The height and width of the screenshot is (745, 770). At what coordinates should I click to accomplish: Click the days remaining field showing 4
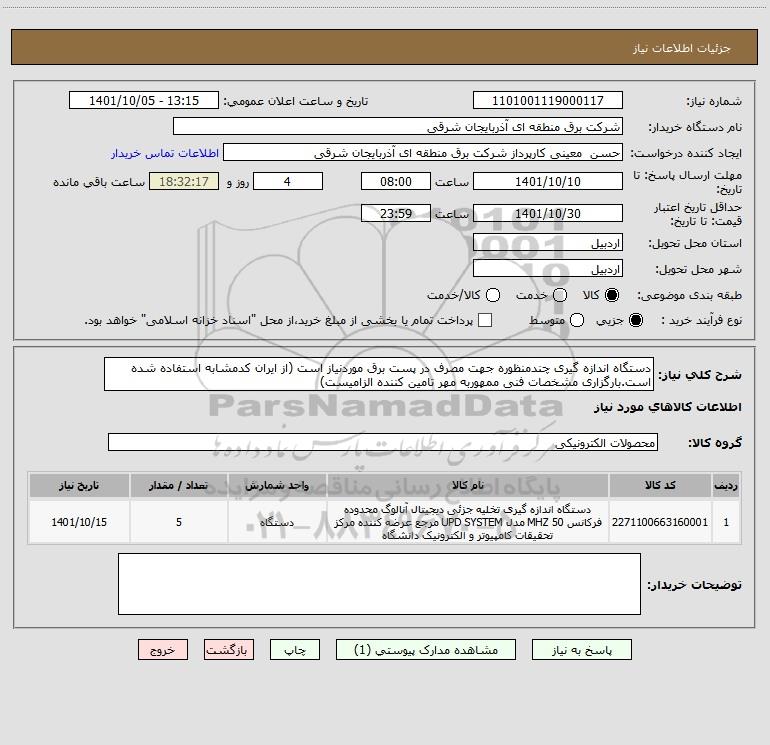tap(288, 181)
